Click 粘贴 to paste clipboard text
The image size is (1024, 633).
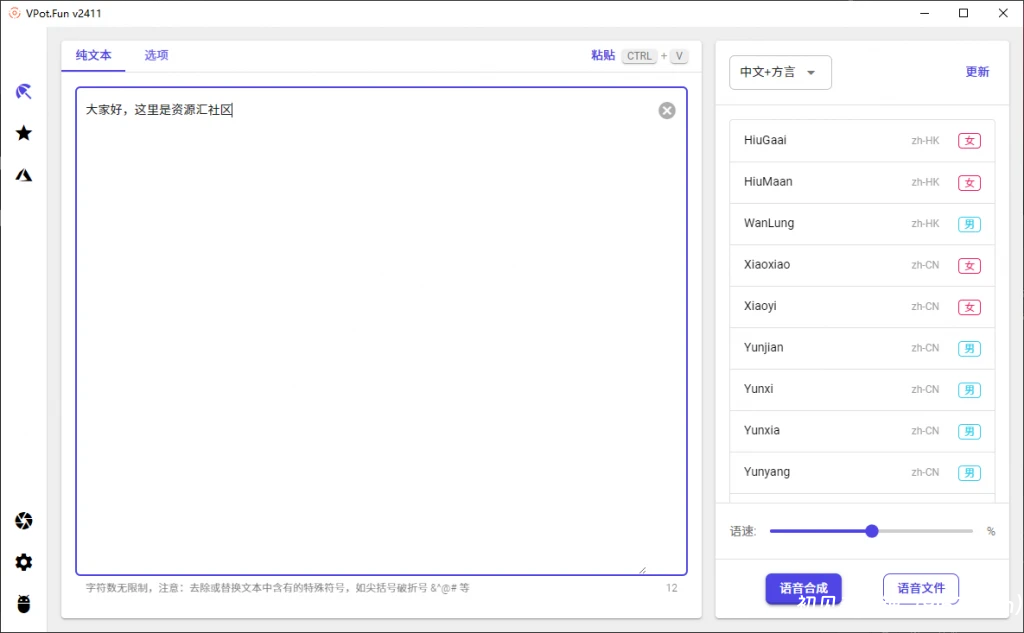pos(602,56)
